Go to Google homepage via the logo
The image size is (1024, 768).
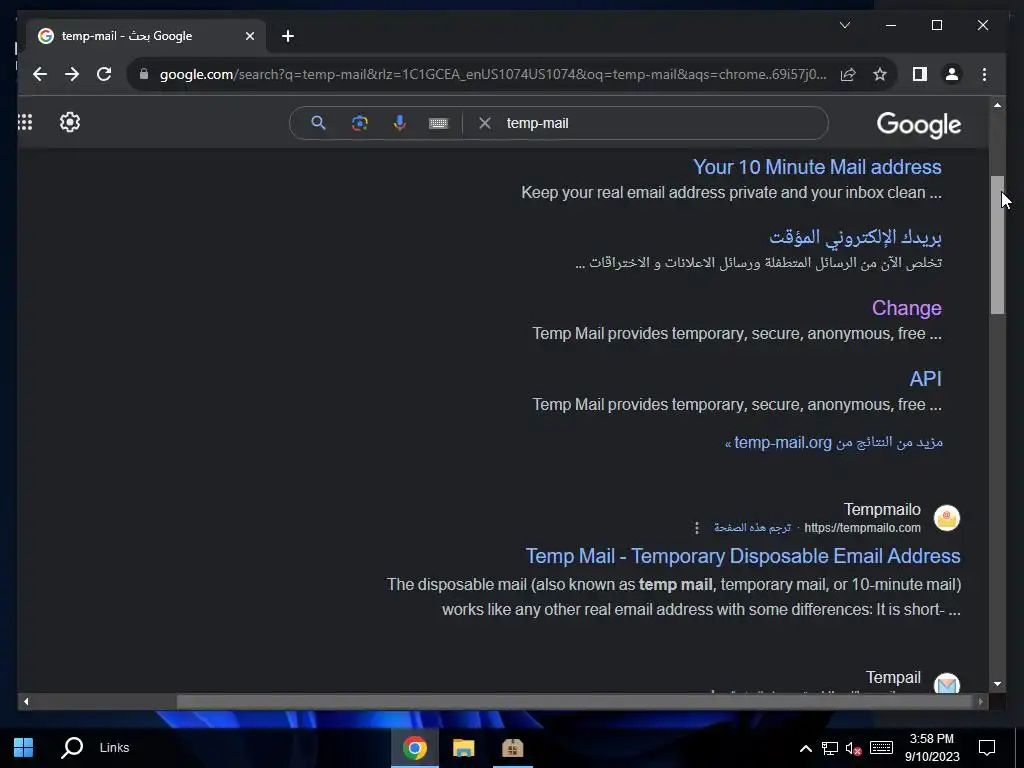[918, 124]
